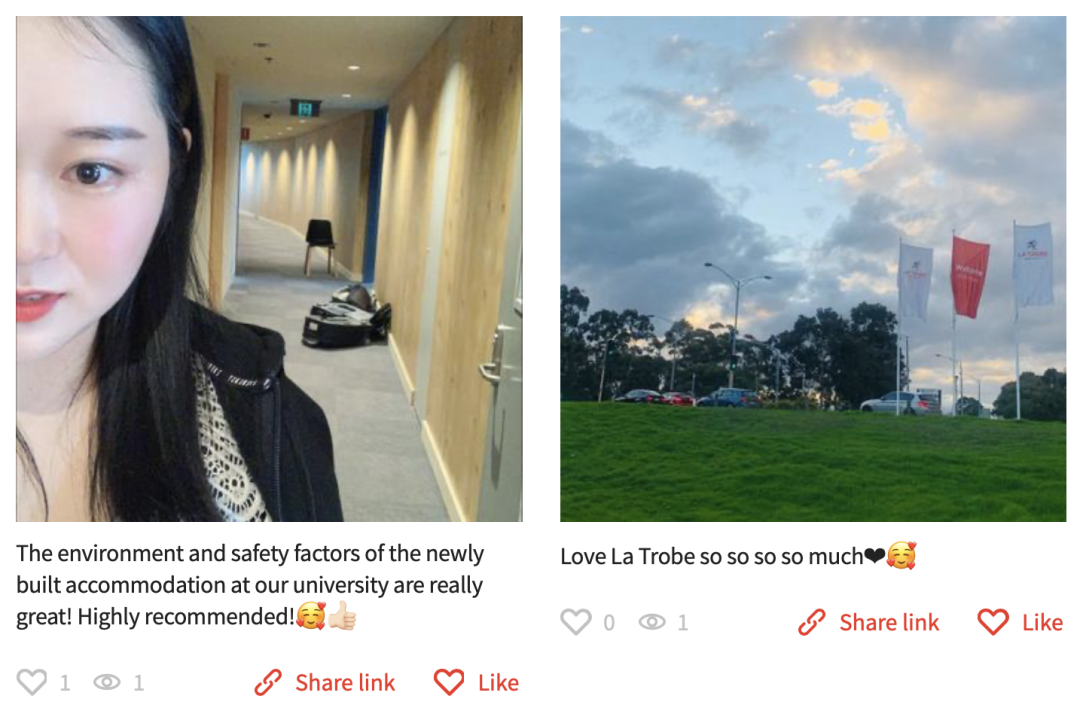Select the Share link text on the La Trobe post
This screenshot has height=719, width=1080.
[x=889, y=623]
